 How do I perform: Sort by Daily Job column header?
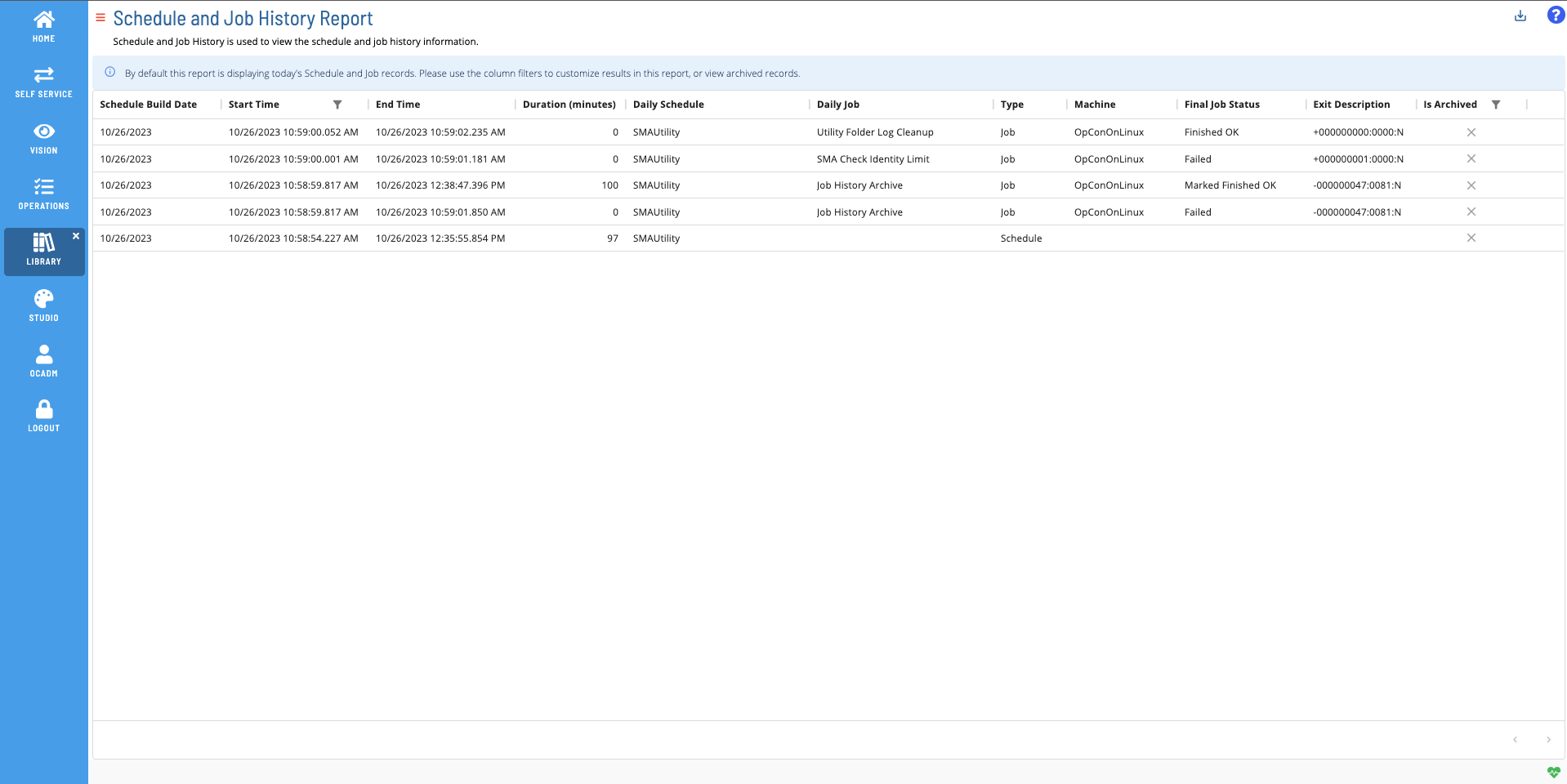[838, 105]
